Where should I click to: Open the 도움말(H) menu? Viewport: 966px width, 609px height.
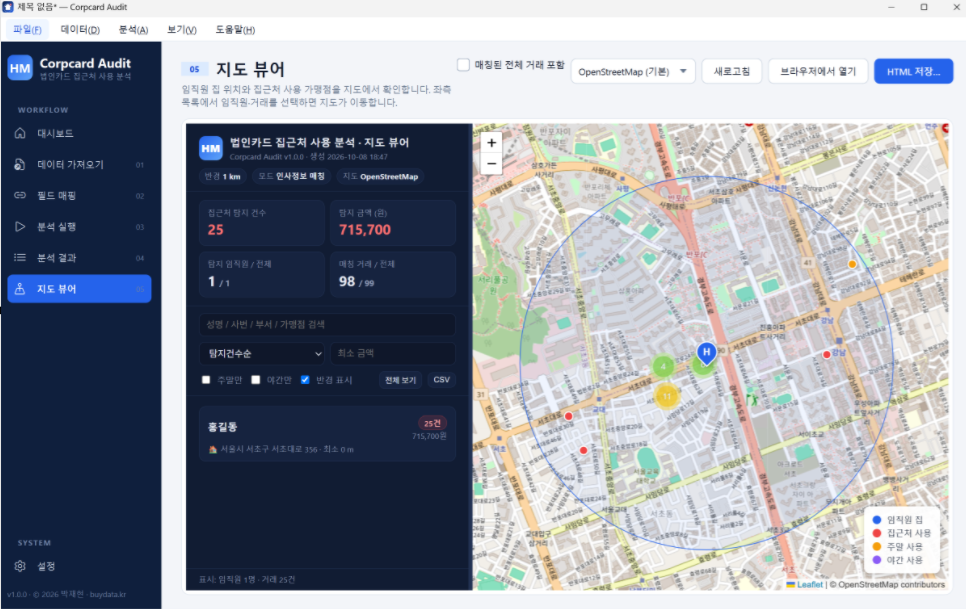(235, 30)
